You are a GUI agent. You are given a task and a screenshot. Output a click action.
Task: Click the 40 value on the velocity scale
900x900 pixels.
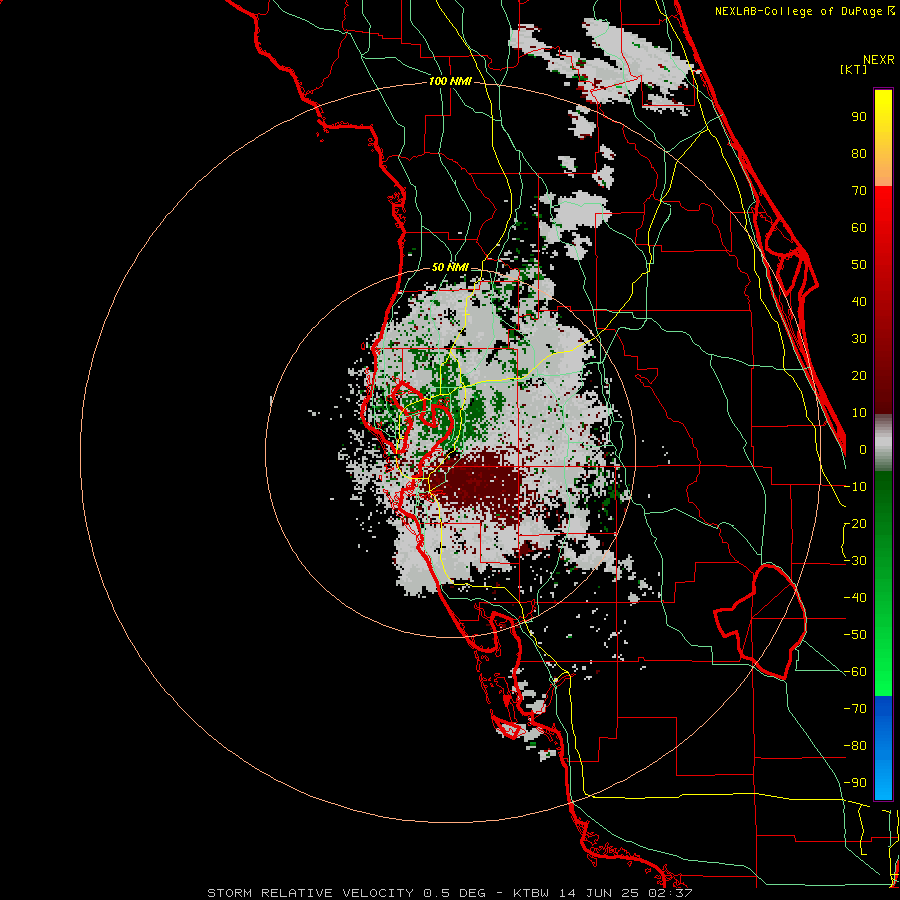859,302
